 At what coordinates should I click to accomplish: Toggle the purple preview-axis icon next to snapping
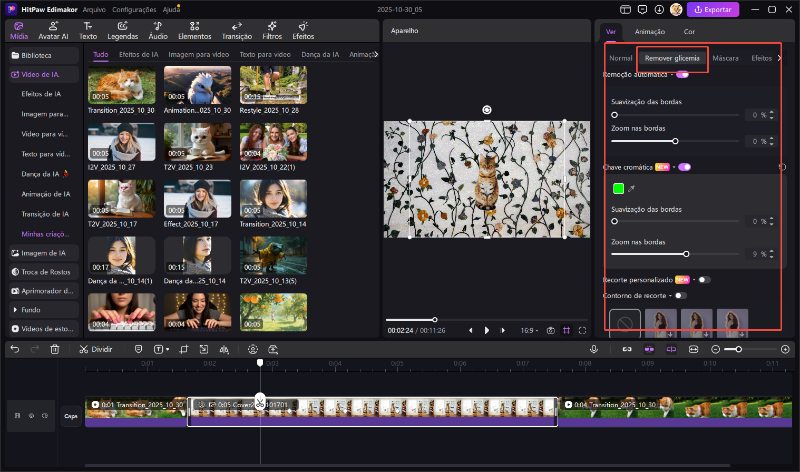pyautogui.click(x=671, y=349)
